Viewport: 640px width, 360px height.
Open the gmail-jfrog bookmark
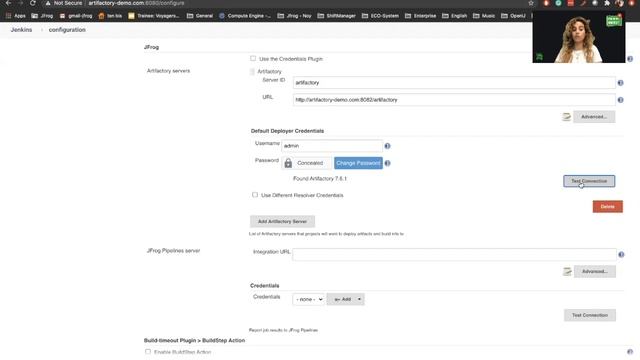point(76,16)
